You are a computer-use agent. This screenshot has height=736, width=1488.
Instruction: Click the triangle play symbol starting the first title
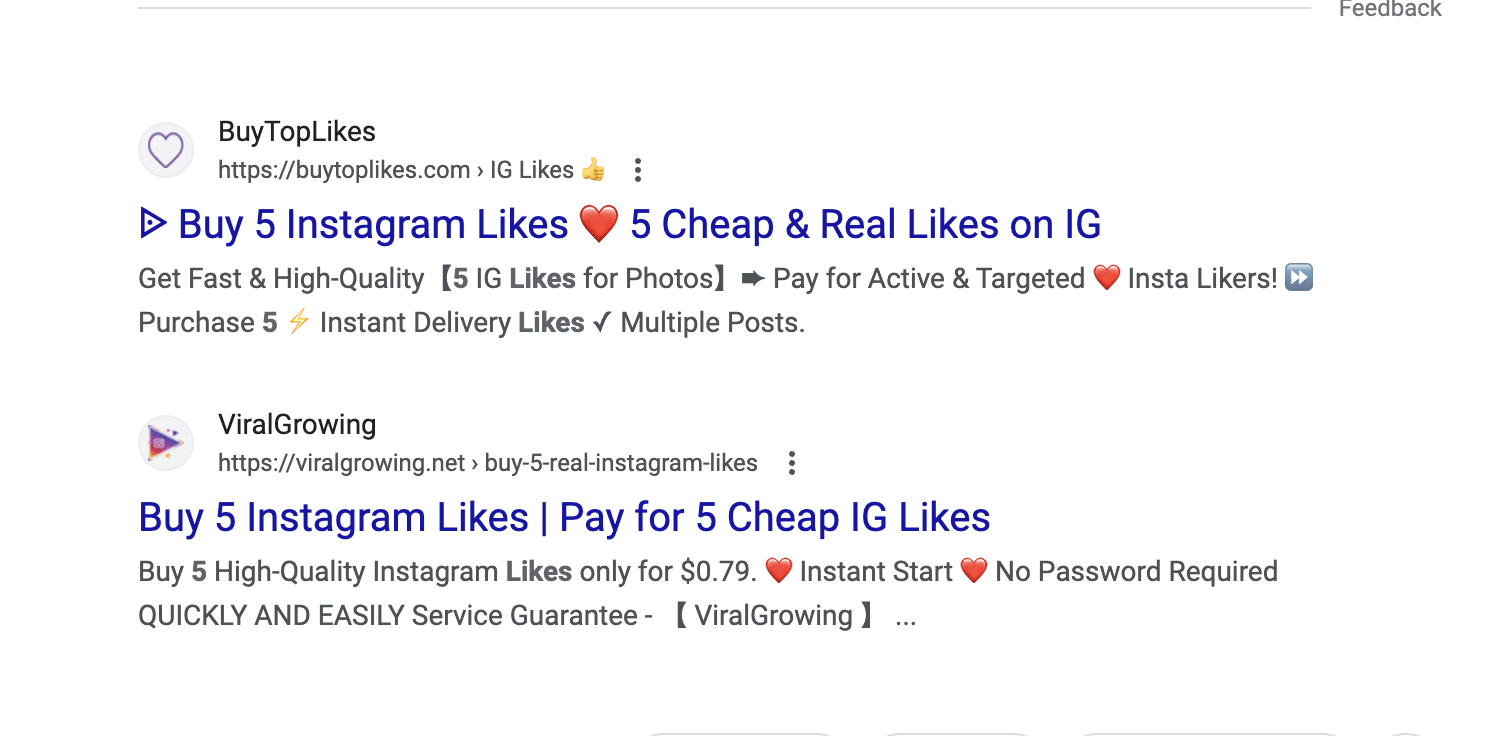(153, 224)
